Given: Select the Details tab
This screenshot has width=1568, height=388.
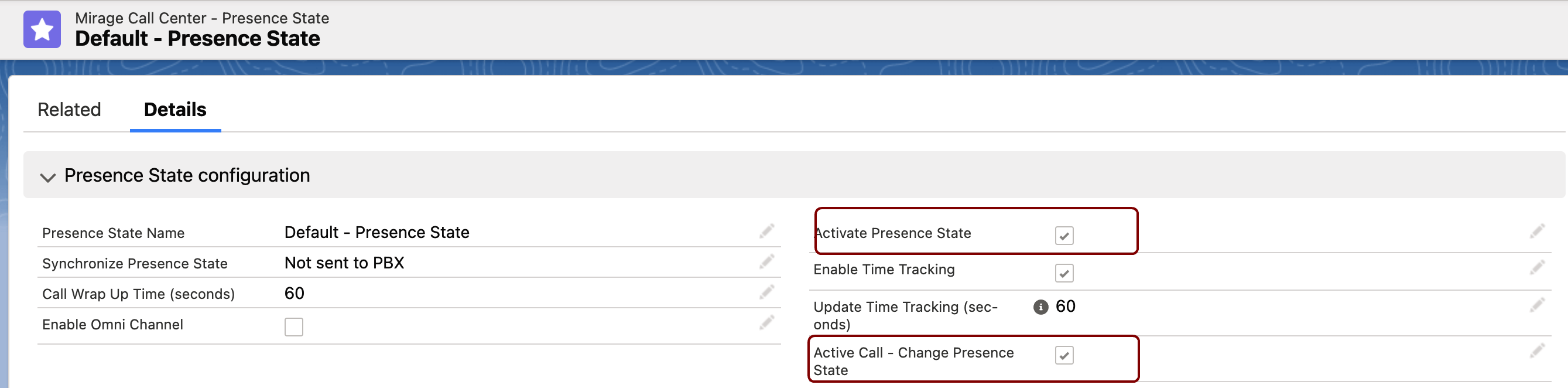Looking at the screenshot, I should pos(175,110).
